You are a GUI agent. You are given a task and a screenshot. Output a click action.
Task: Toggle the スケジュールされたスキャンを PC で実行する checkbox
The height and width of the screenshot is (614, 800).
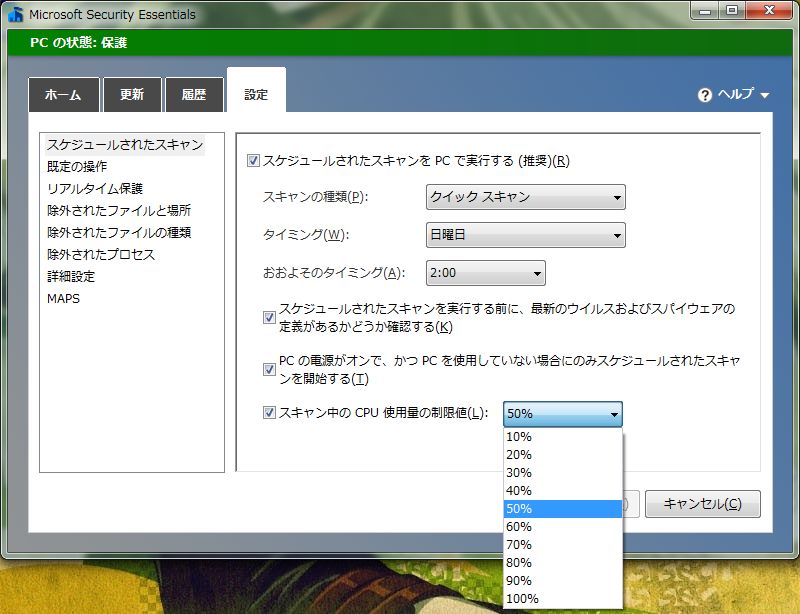(253, 161)
